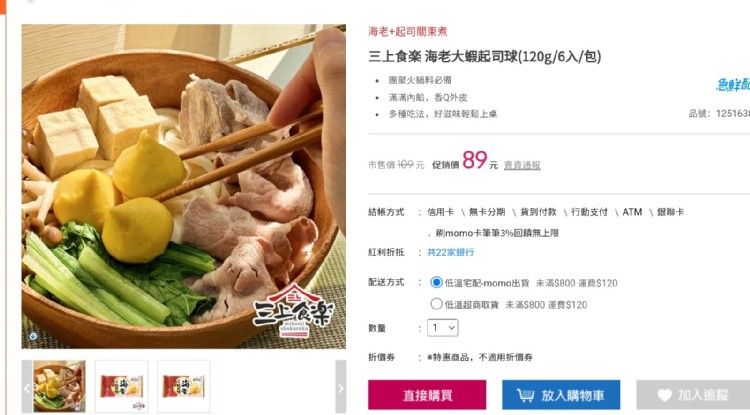
Task: Click the 直接購買 buy now button
Action: coord(427,395)
